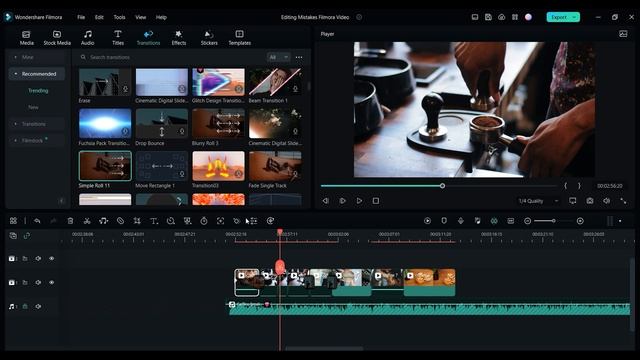Select the Fade Single Track transition

(x=275, y=166)
